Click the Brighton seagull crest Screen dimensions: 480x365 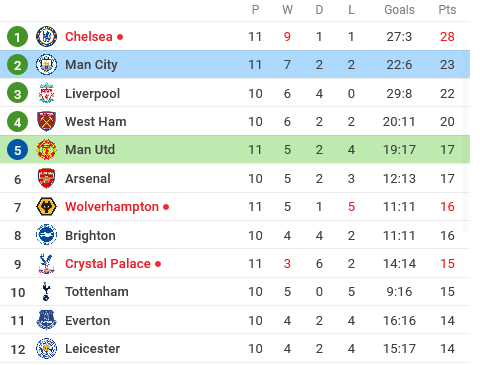[46, 235]
